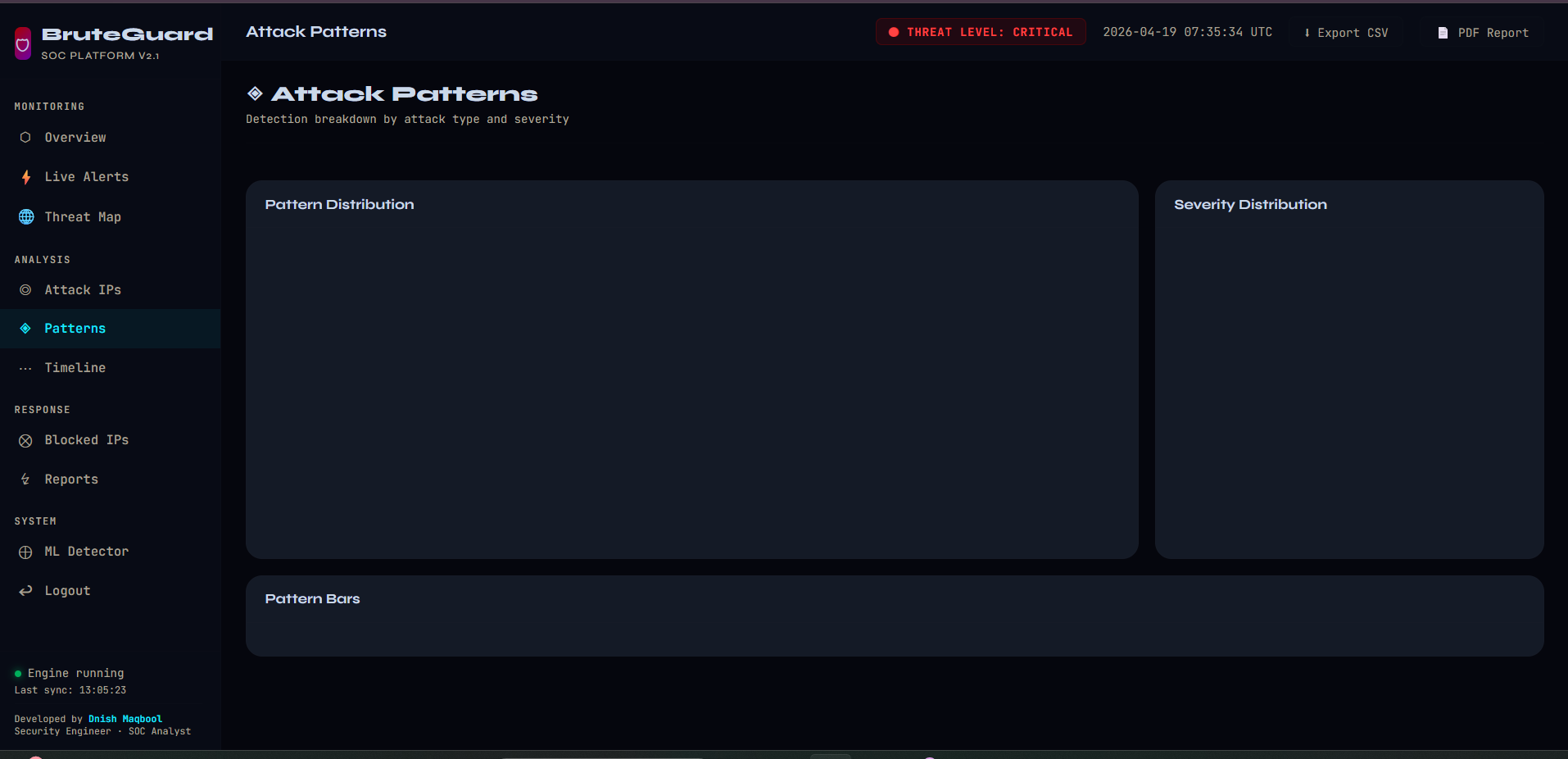Click the green Engine running status dot
The image size is (1568, 759).
(x=18, y=674)
